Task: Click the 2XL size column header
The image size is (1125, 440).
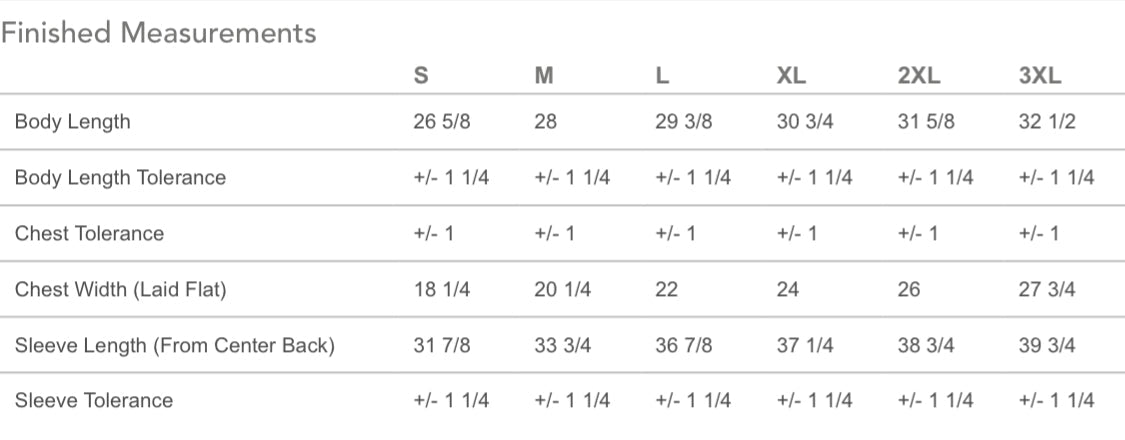Action: [x=918, y=75]
